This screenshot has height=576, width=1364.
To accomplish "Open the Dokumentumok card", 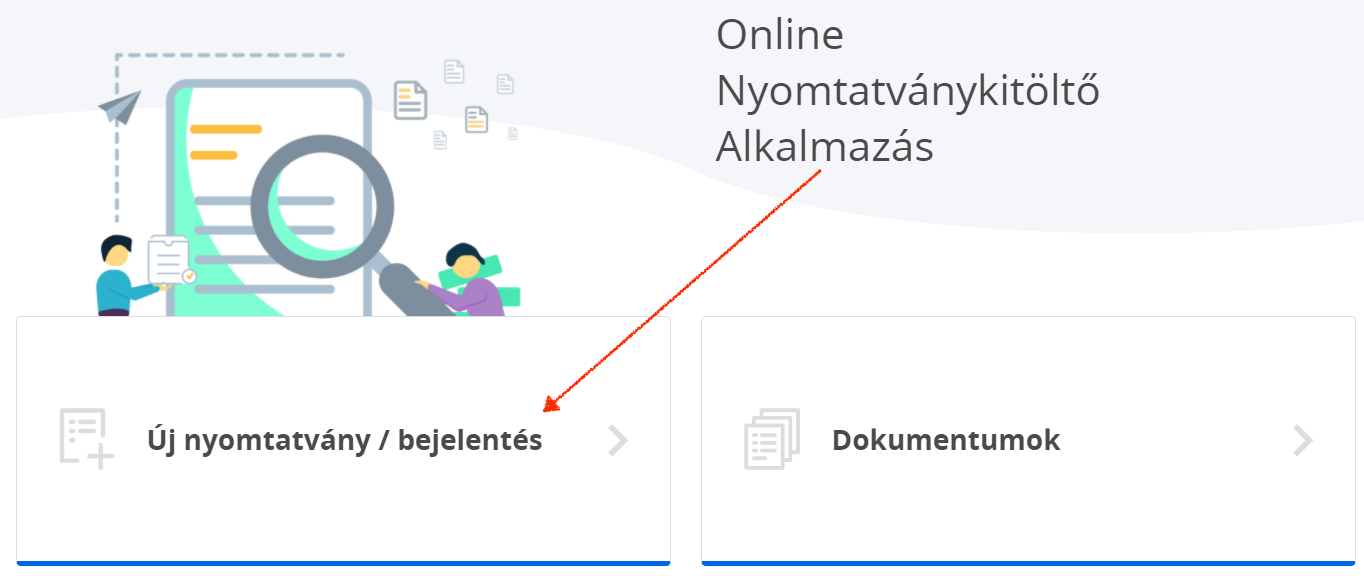I will (x=1028, y=441).
